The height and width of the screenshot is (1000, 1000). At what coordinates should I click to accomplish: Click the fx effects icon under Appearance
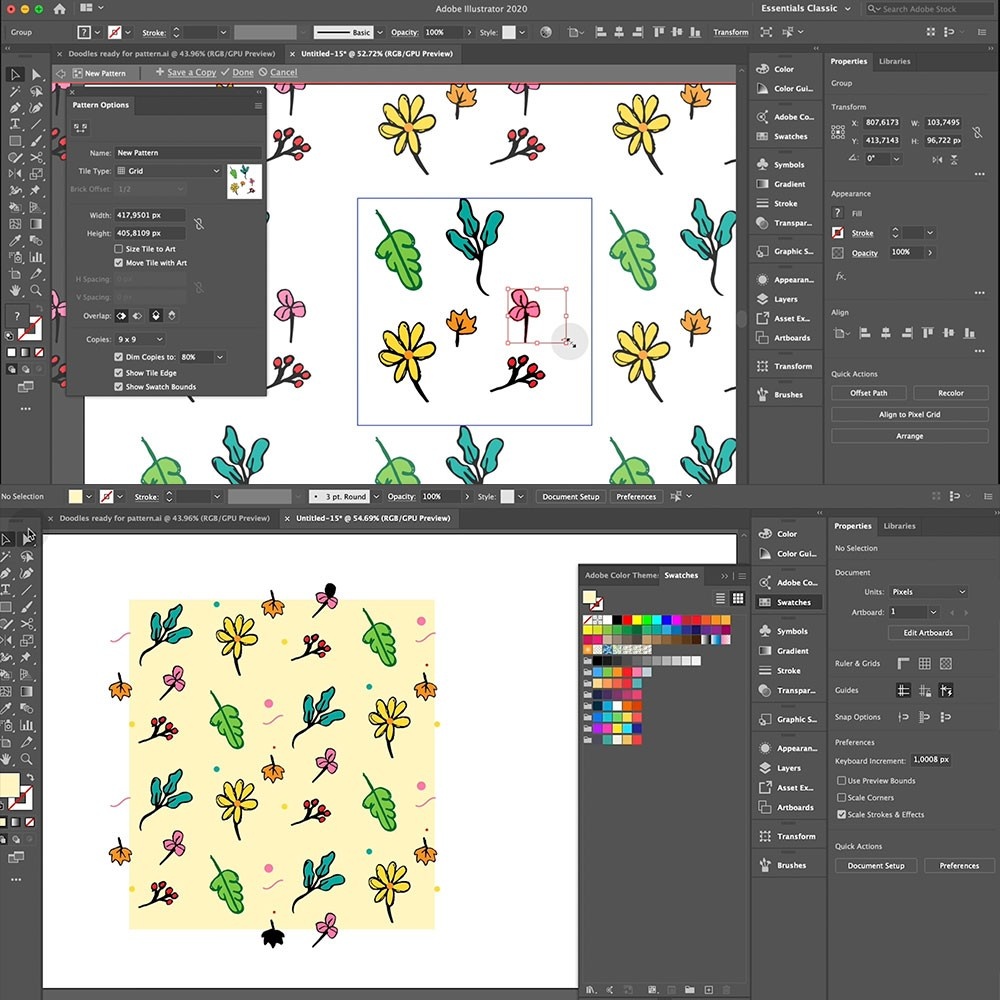point(840,276)
